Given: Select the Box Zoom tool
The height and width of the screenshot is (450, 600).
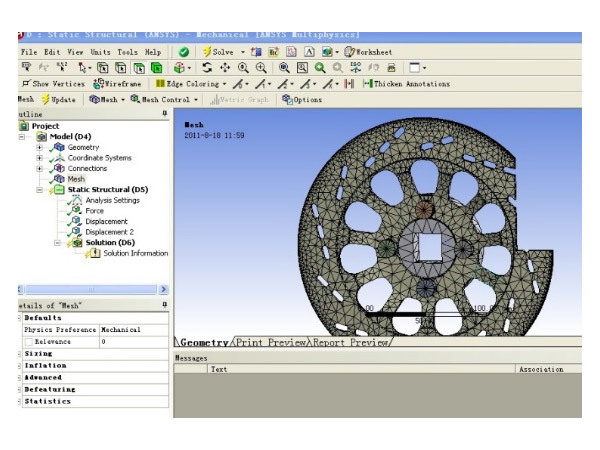Looking at the screenshot, I should pos(261,68).
